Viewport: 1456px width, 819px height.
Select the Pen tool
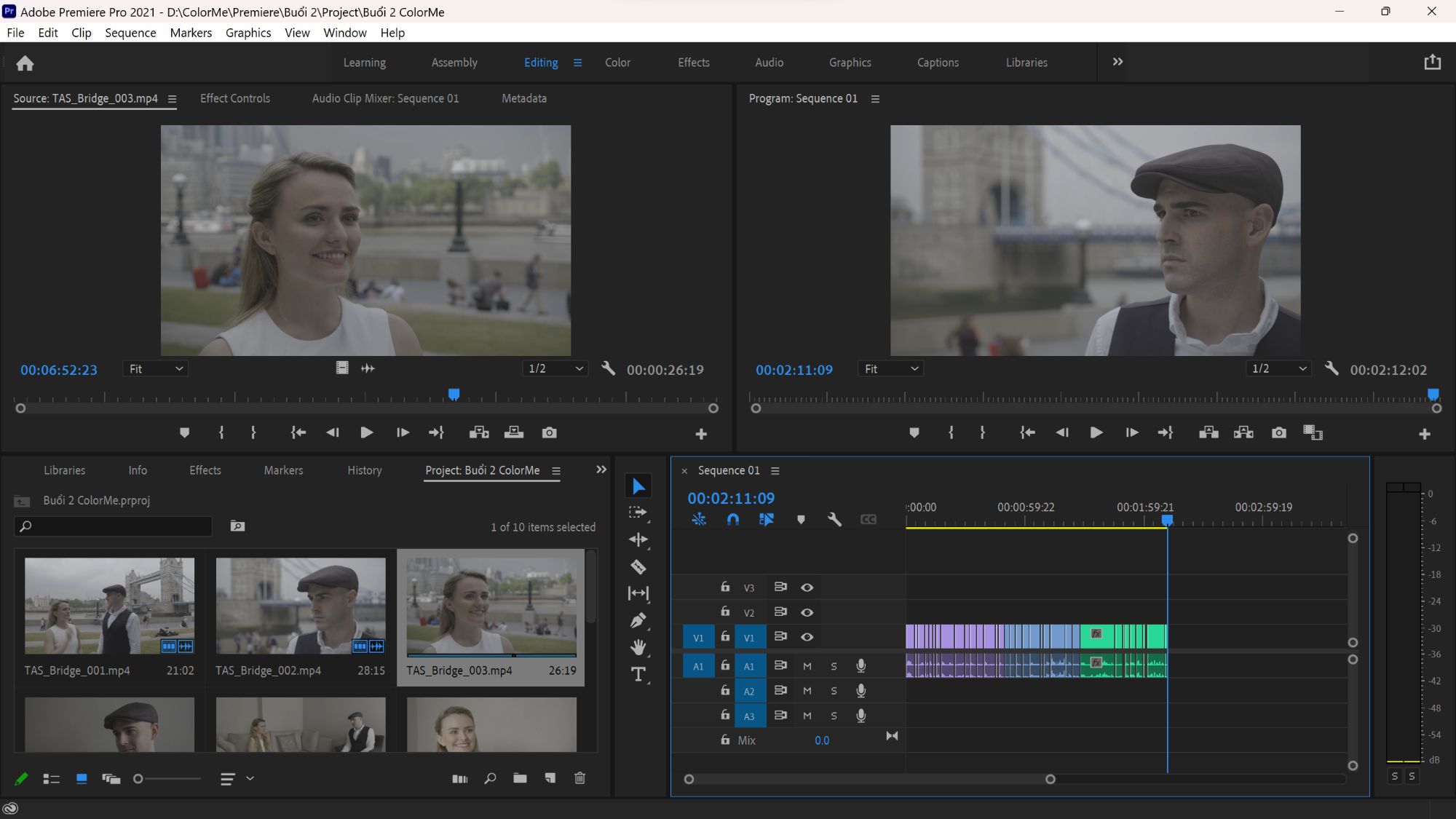pos(638,620)
